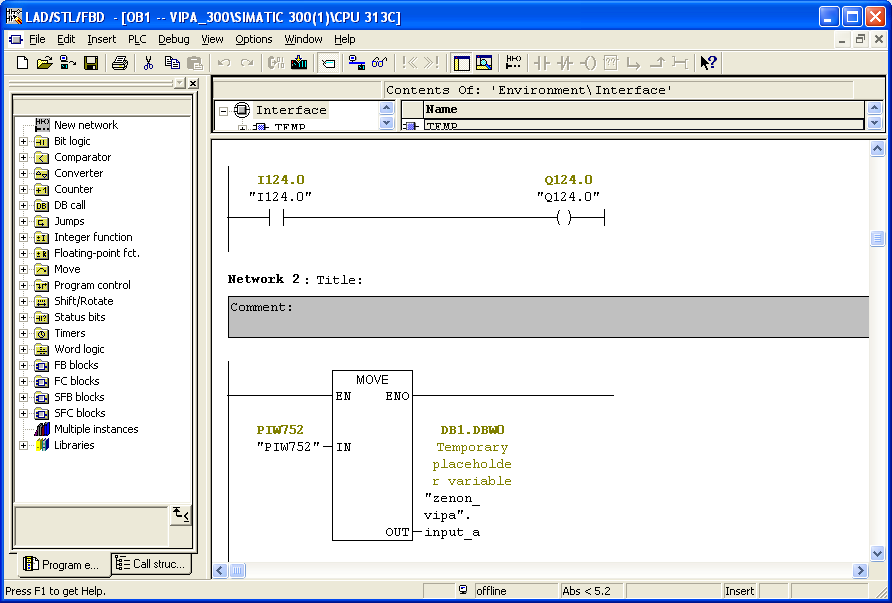Click the Print toolbar icon
Screen dimensions: 892x603
[x=119, y=63]
